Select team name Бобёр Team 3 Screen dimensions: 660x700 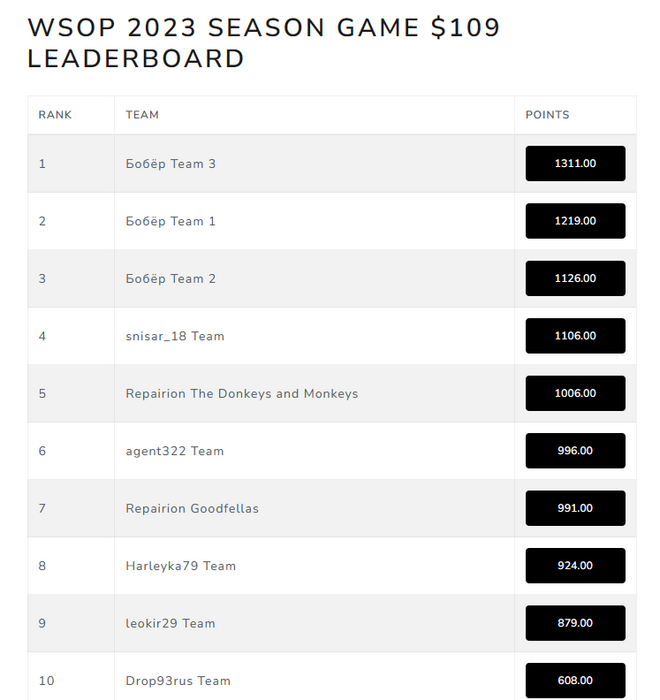pyautogui.click(x=171, y=164)
